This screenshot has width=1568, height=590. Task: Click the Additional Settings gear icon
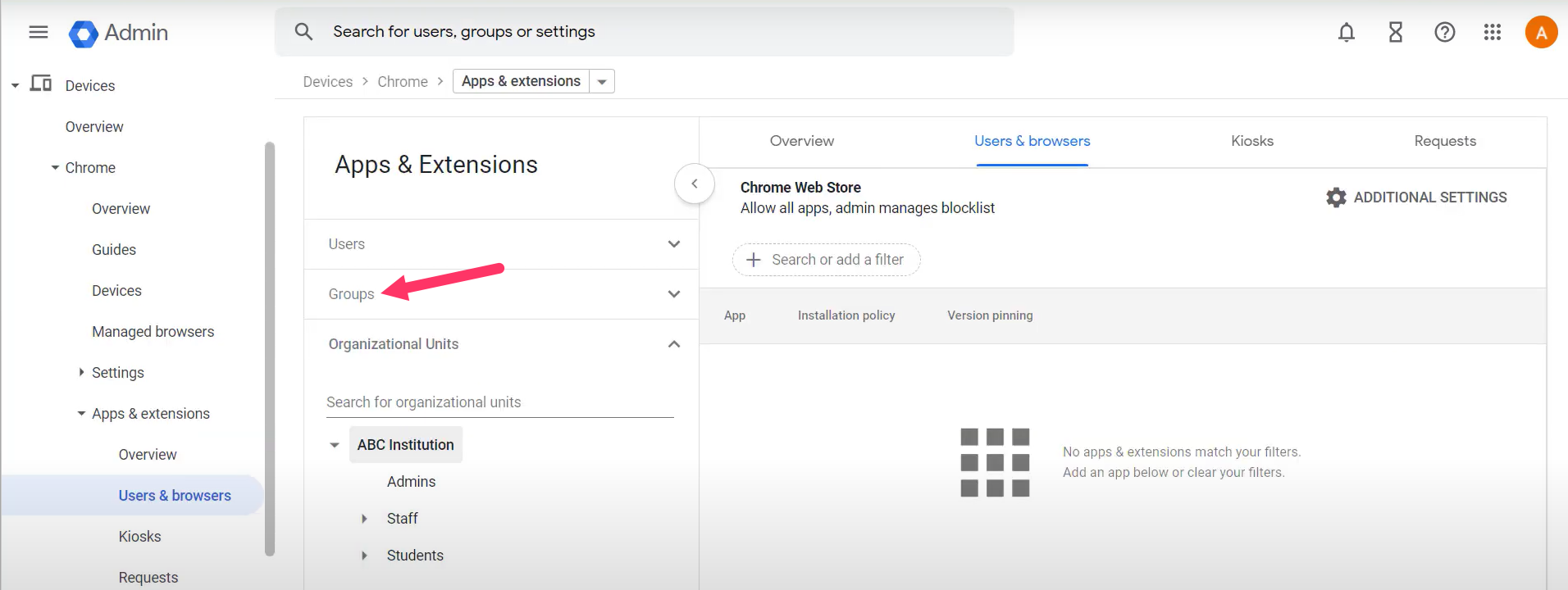(x=1336, y=197)
